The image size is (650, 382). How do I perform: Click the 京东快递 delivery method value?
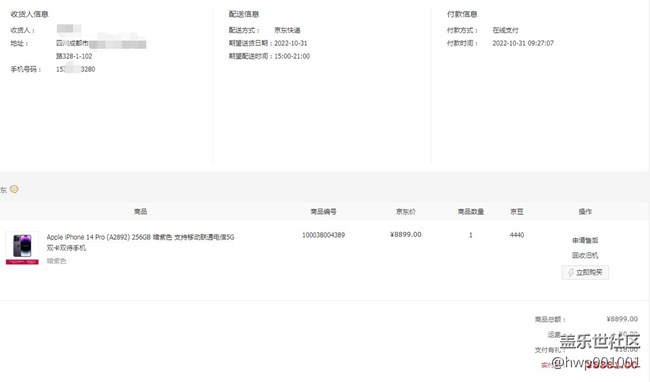(x=287, y=30)
